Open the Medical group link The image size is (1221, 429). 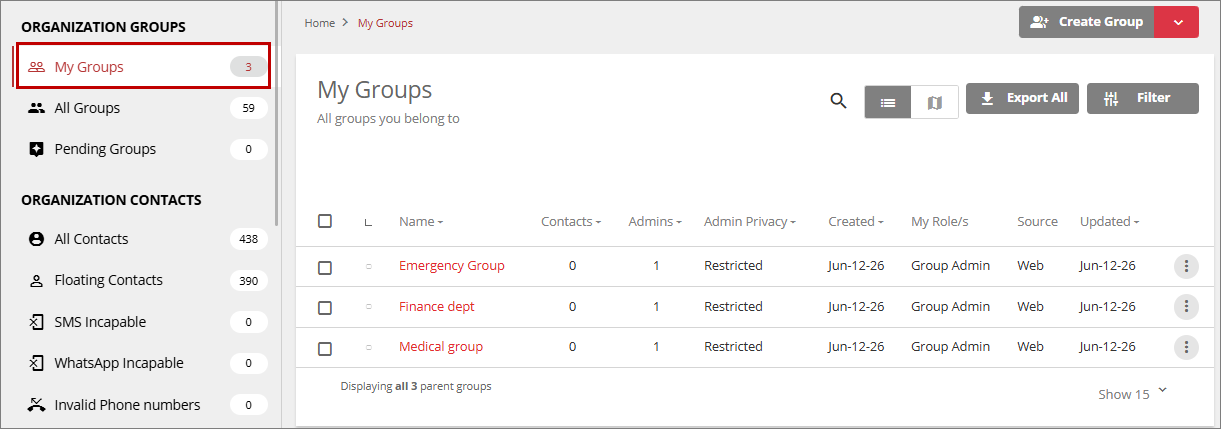coord(441,347)
